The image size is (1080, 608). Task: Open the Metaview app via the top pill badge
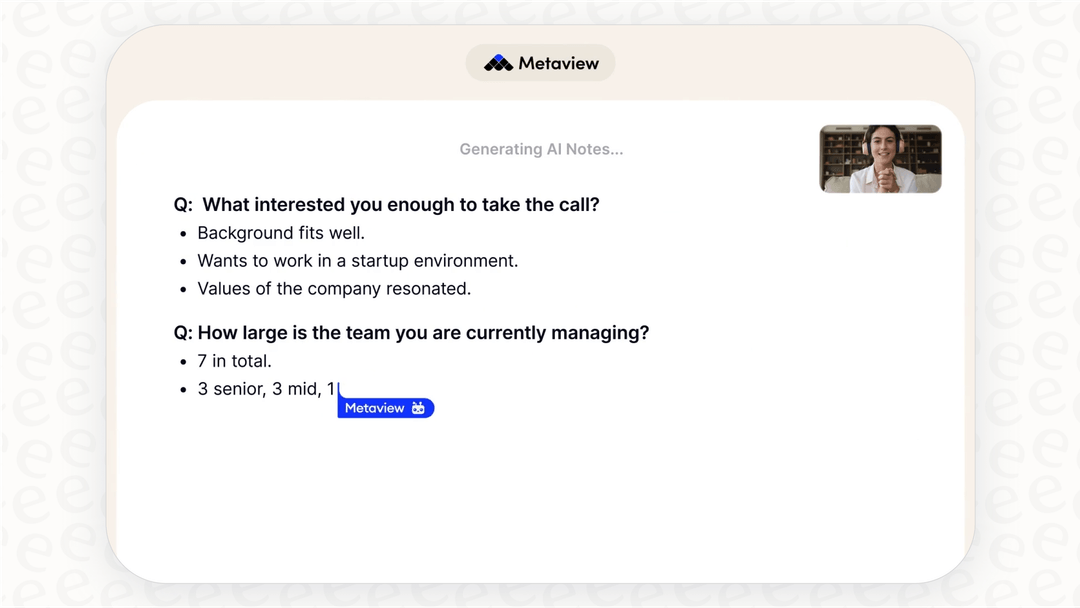540,62
